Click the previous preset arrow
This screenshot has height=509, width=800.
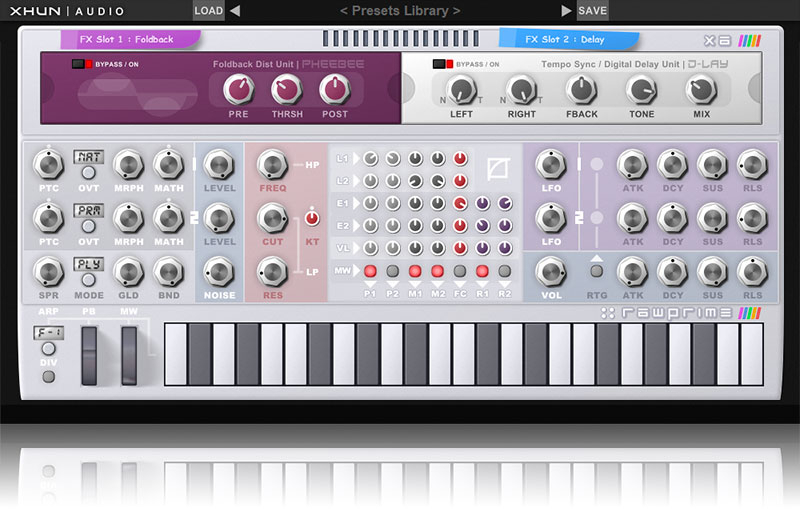pyautogui.click(x=235, y=11)
